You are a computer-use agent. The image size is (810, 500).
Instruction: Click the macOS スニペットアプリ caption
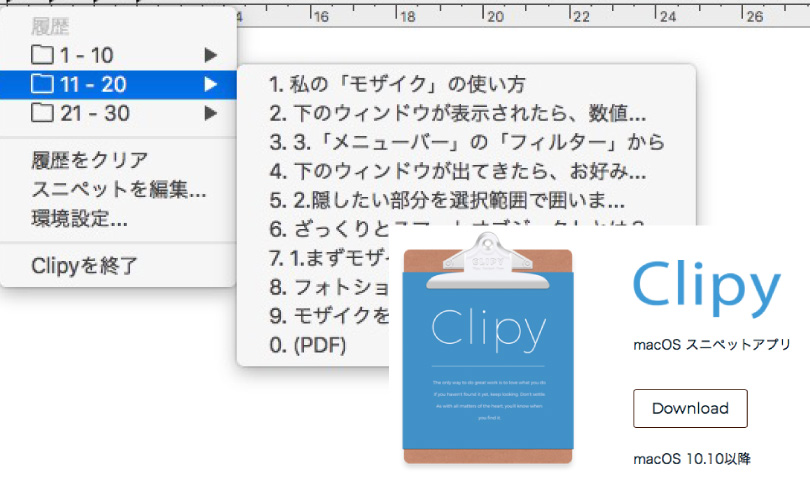pyautogui.click(x=712, y=345)
